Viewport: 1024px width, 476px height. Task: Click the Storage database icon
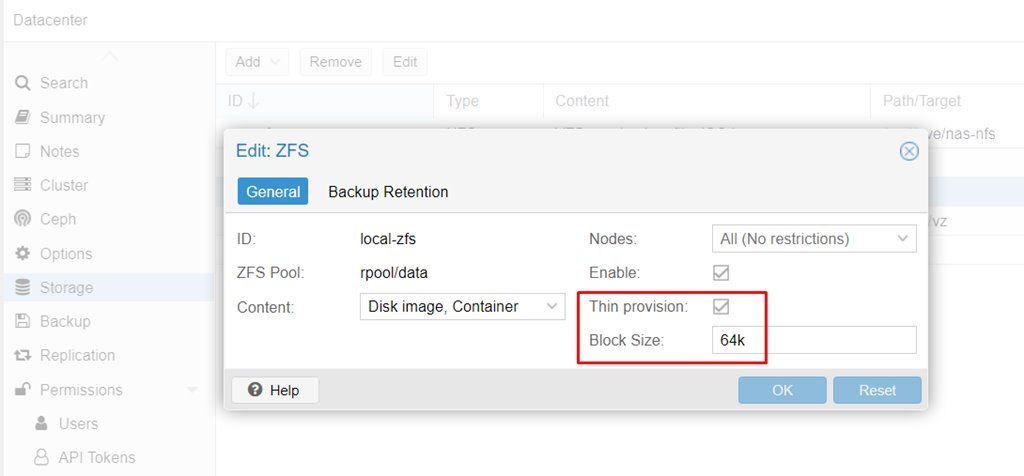point(23,287)
